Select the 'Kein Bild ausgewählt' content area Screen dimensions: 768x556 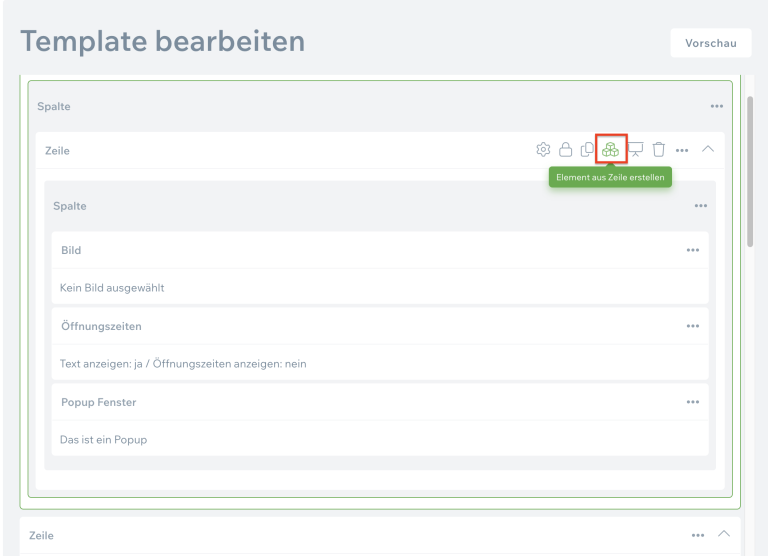[112, 288]
